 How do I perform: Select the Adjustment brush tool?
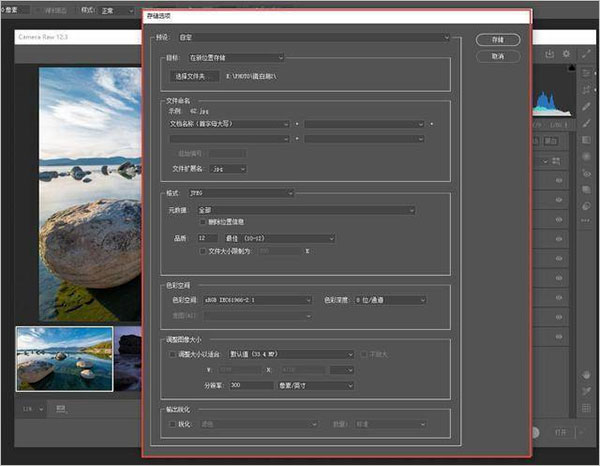coord(586,123)
